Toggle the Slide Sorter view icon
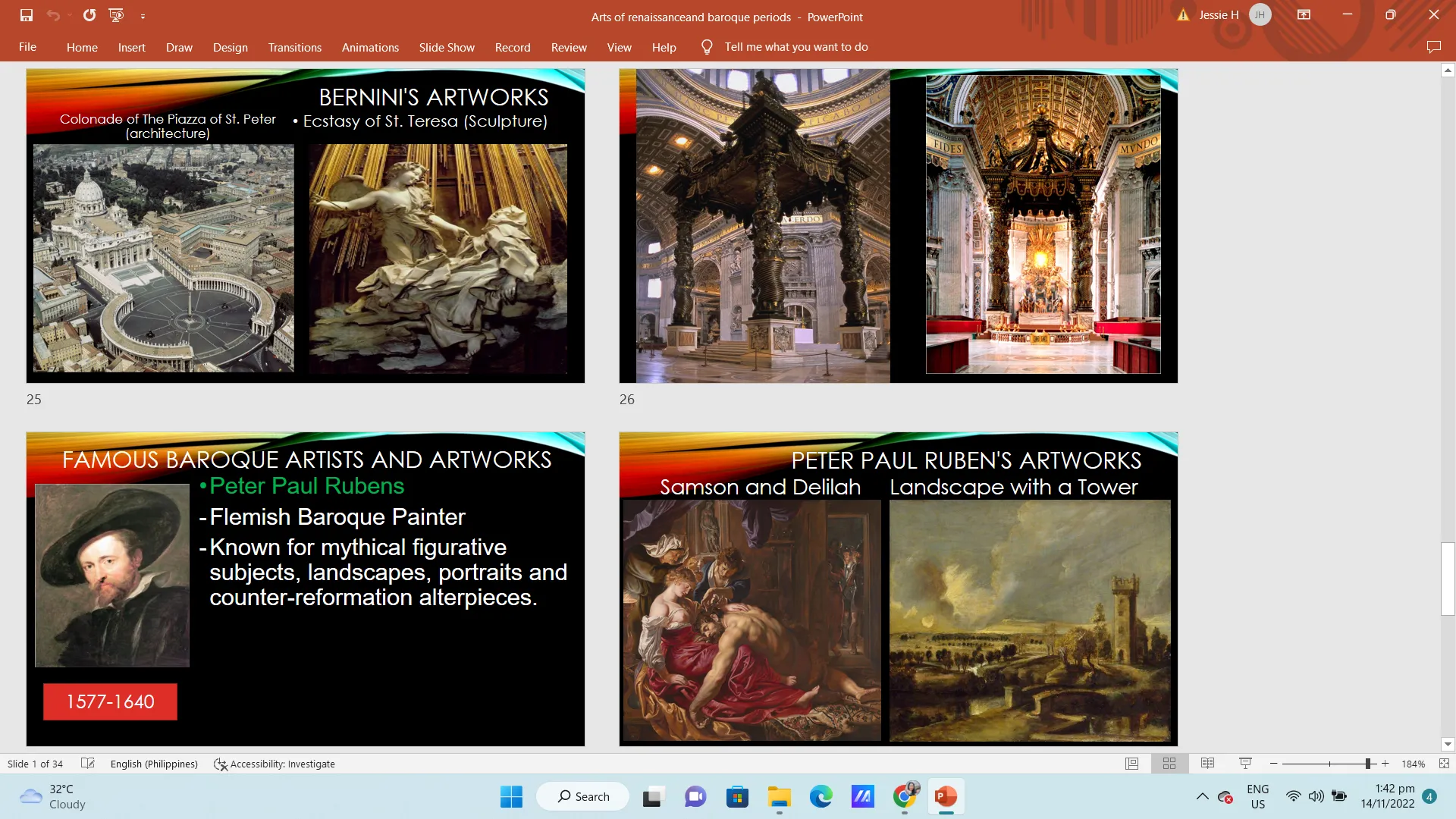The image size is (1456, 819). [x=1169, y=764]
